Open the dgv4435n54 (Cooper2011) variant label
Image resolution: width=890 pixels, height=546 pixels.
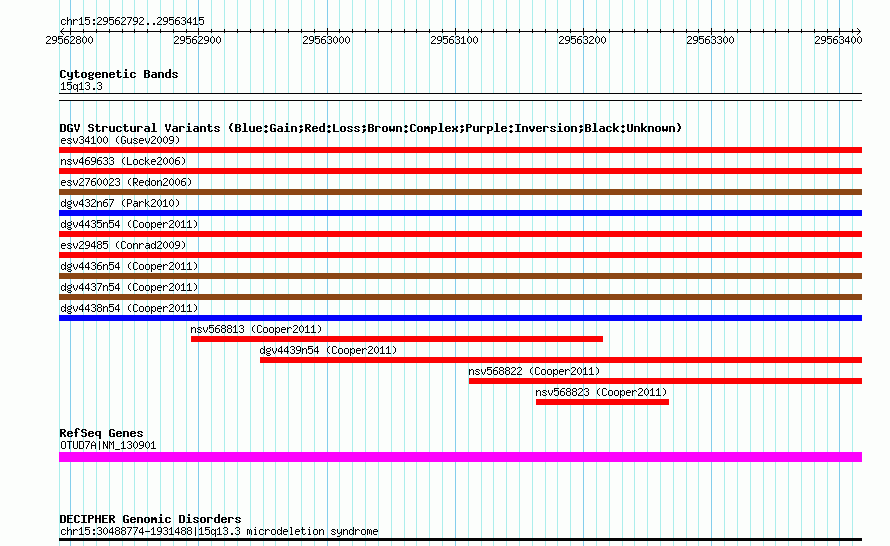129,224
